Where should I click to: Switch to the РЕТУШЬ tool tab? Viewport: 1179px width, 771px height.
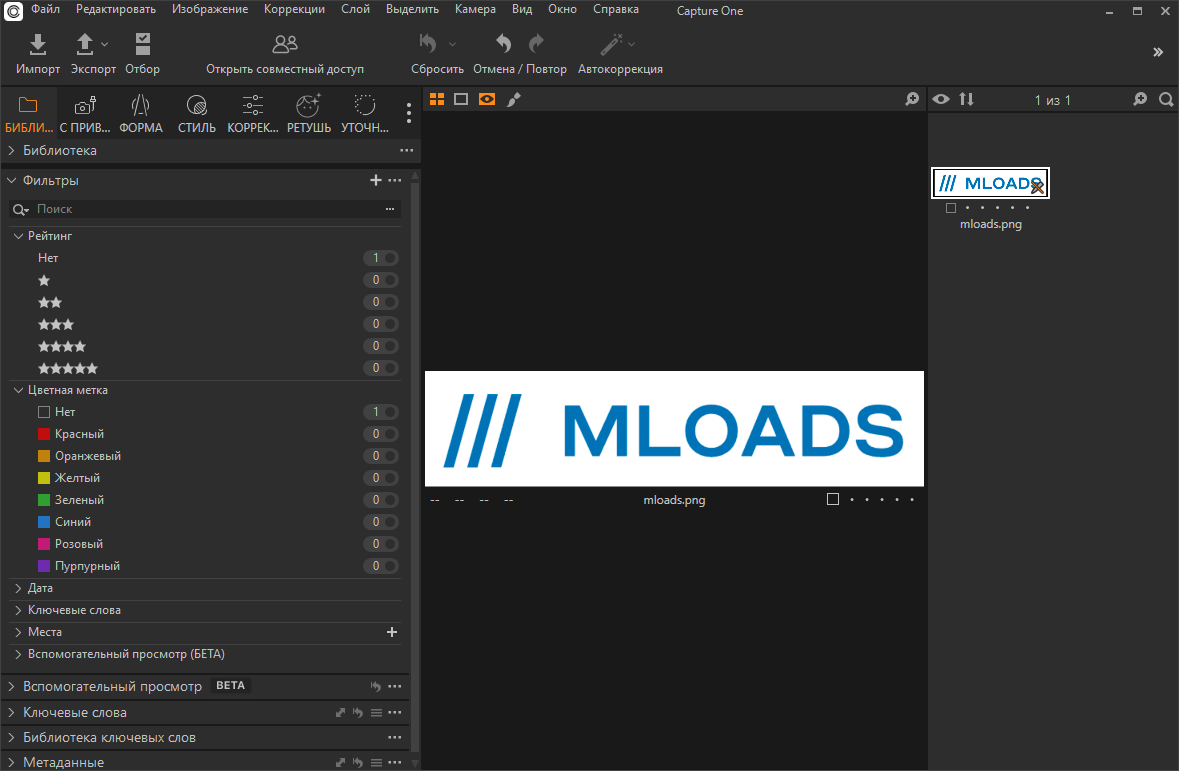tap(308, 114)
